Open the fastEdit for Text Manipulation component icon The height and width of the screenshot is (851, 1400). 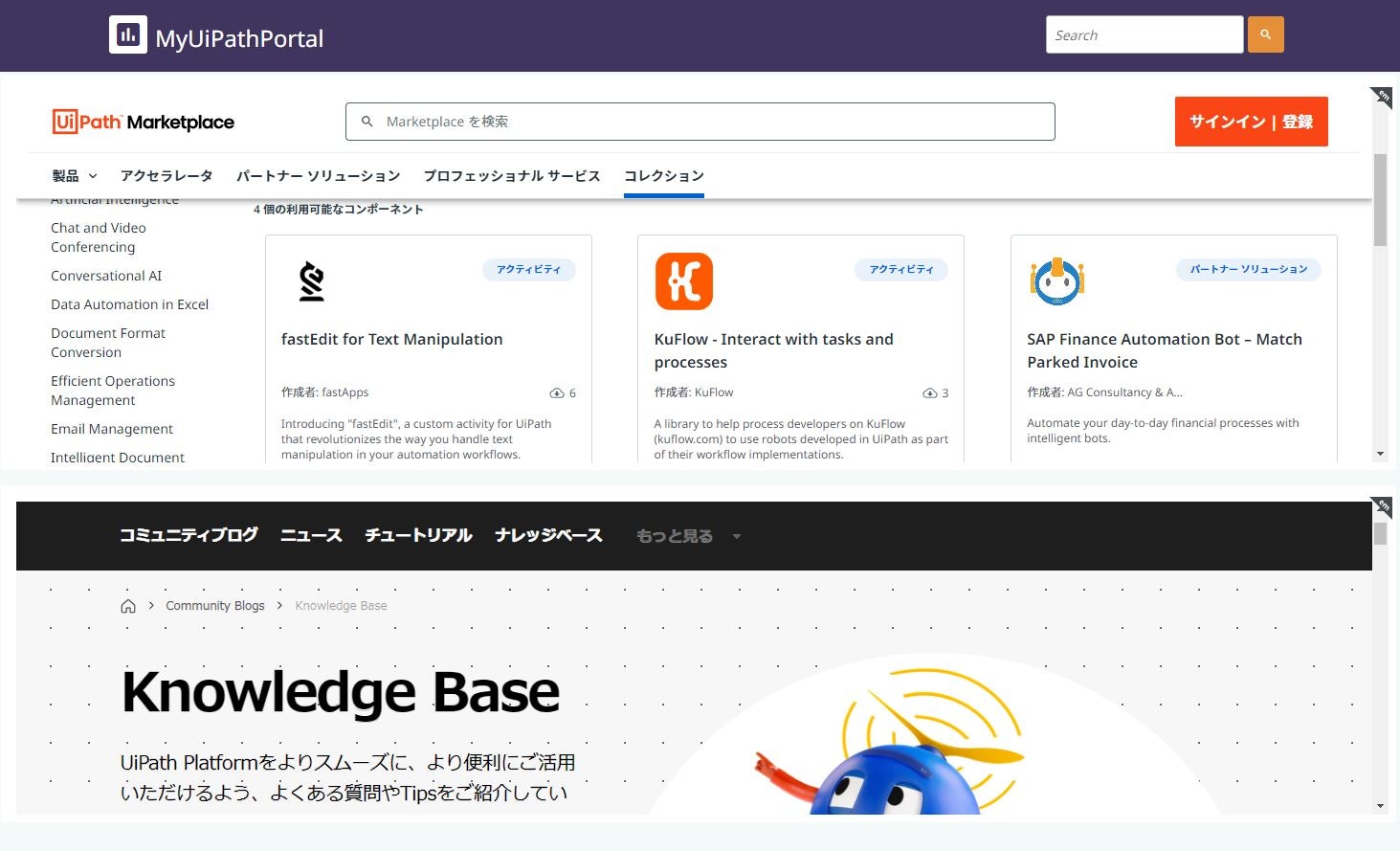310,280
